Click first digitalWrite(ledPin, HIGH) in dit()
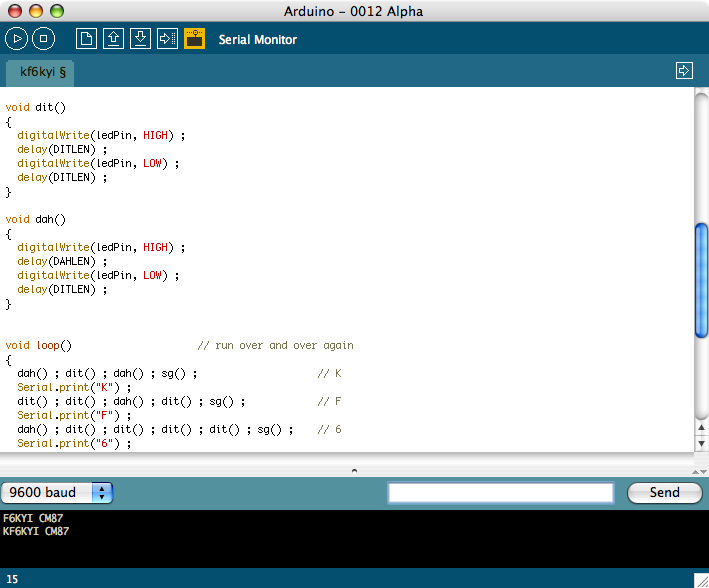 [x=101, y=136]
